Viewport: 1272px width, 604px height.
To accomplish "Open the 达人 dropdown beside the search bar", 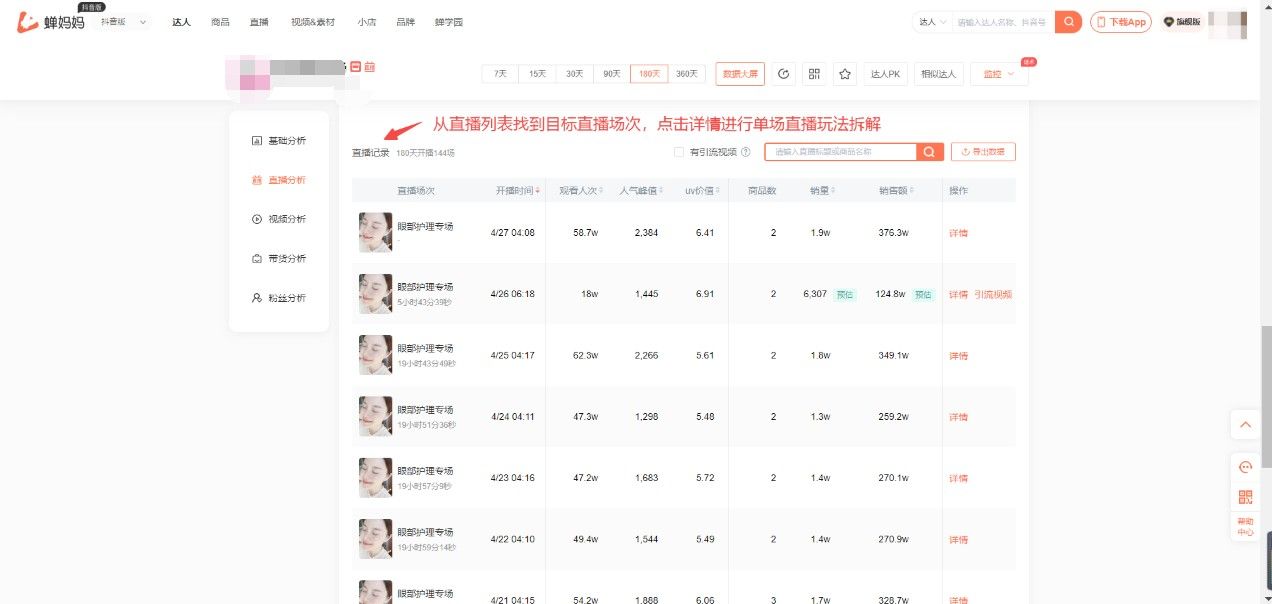I will click(x=929, y=20).
